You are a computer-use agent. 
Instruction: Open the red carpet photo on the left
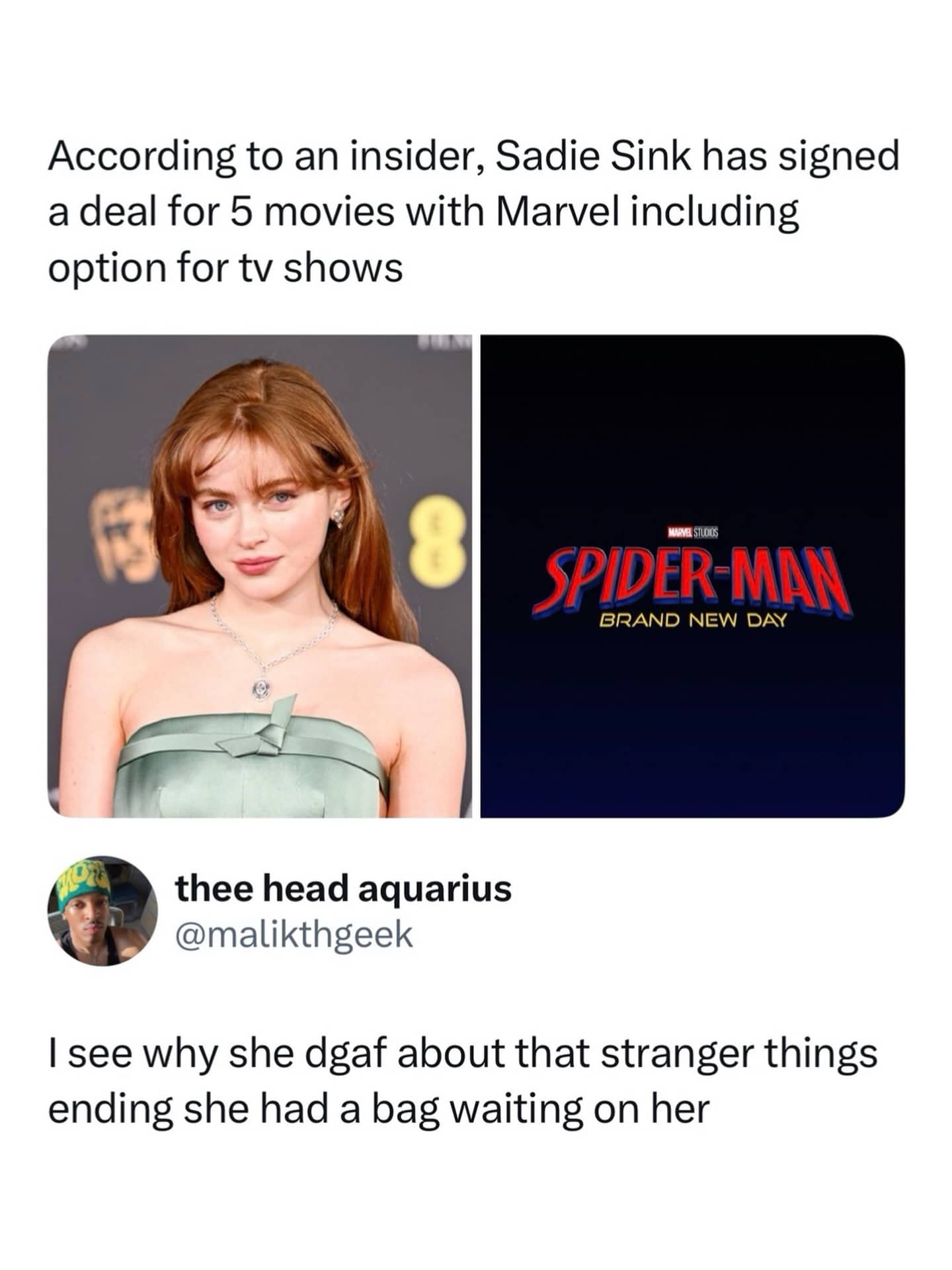tap(260, 575)
